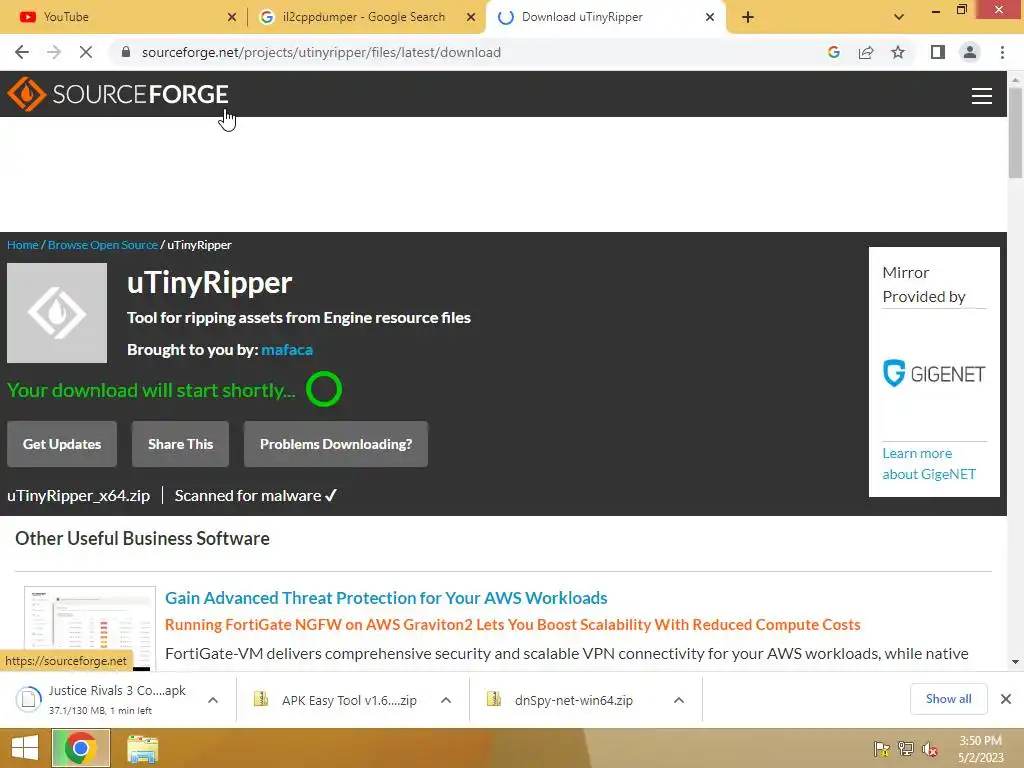Click the SourceForge logo in the header
Viewport: 1024px width, 768px height.
pos(118,94)
